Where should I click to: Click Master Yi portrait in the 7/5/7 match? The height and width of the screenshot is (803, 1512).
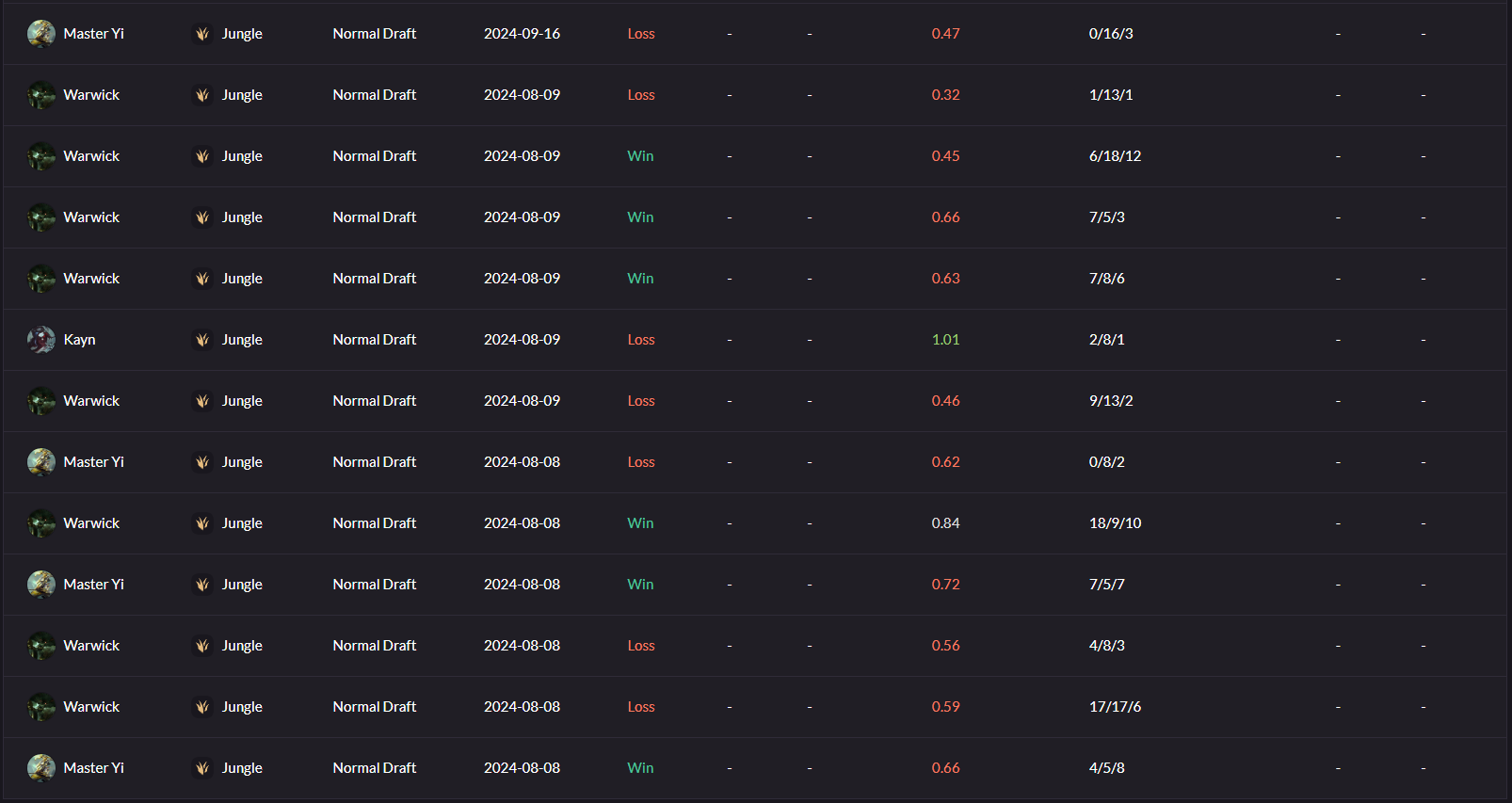coord(41,585)
